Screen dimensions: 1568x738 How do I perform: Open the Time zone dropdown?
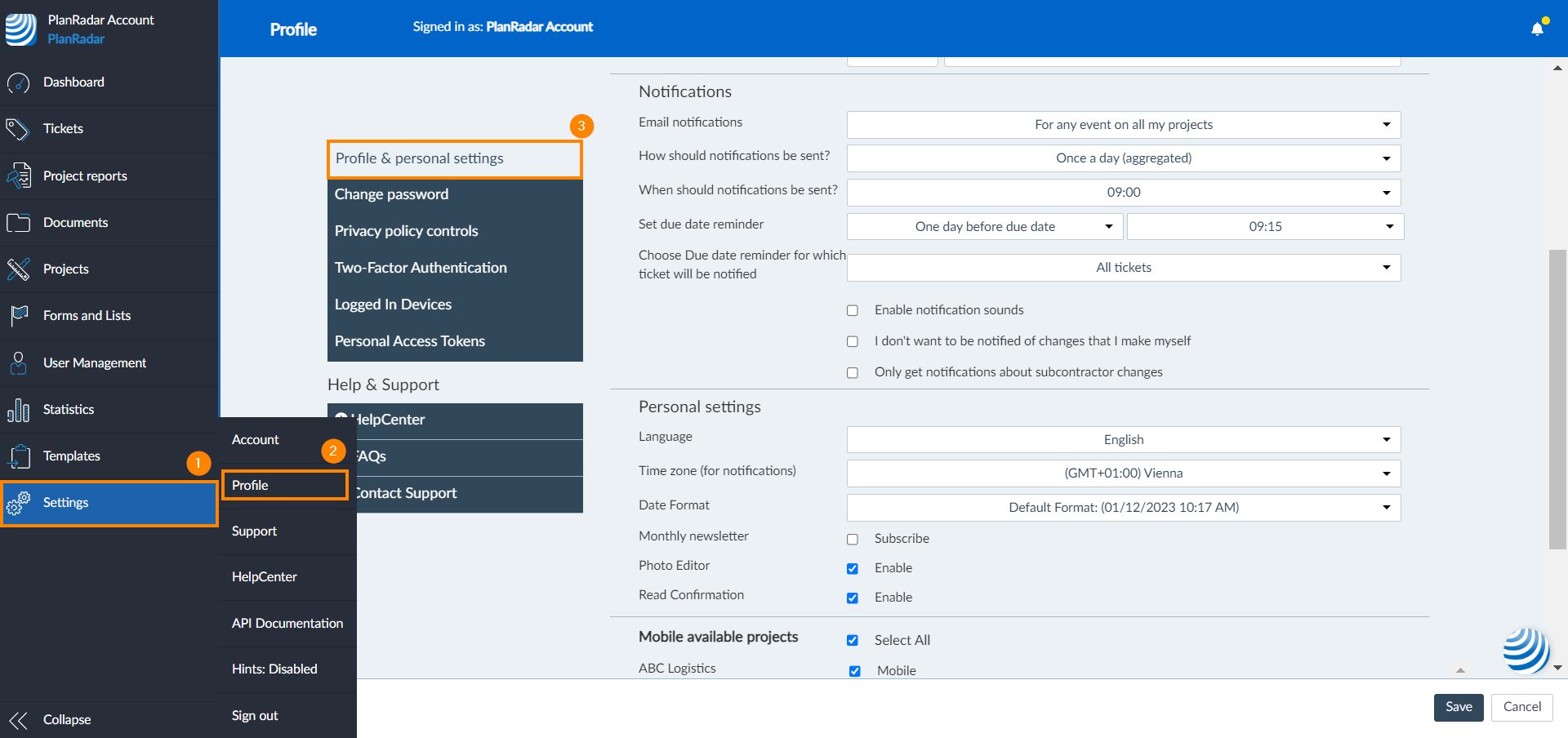point(1123,473)
